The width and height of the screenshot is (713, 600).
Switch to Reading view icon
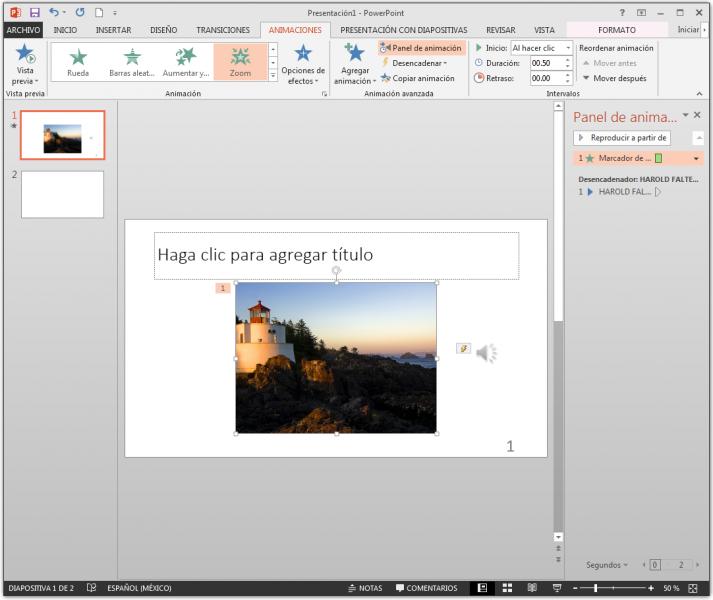coord(532,588)
